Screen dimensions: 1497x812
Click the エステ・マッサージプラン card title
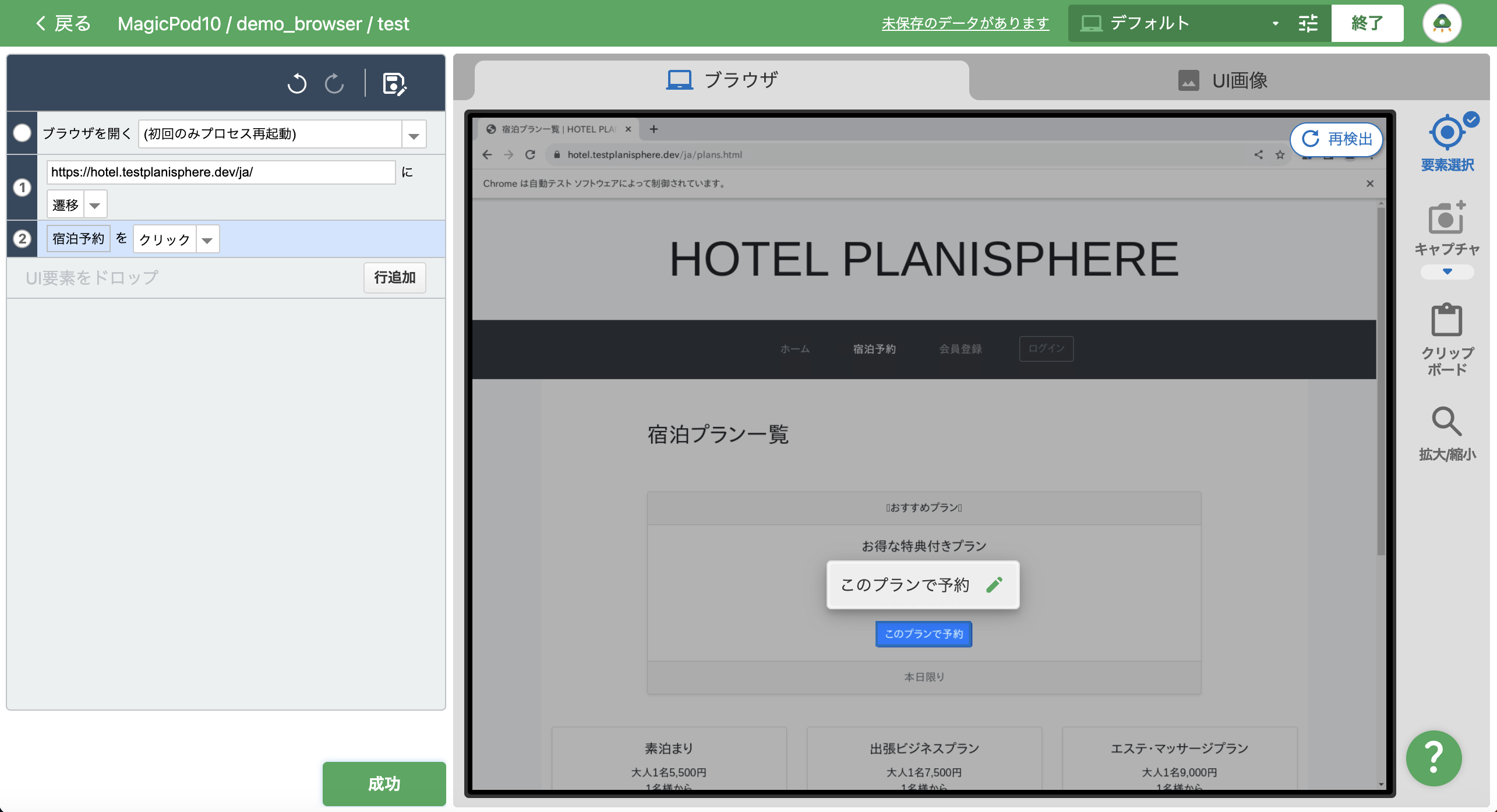point(1180,748)
